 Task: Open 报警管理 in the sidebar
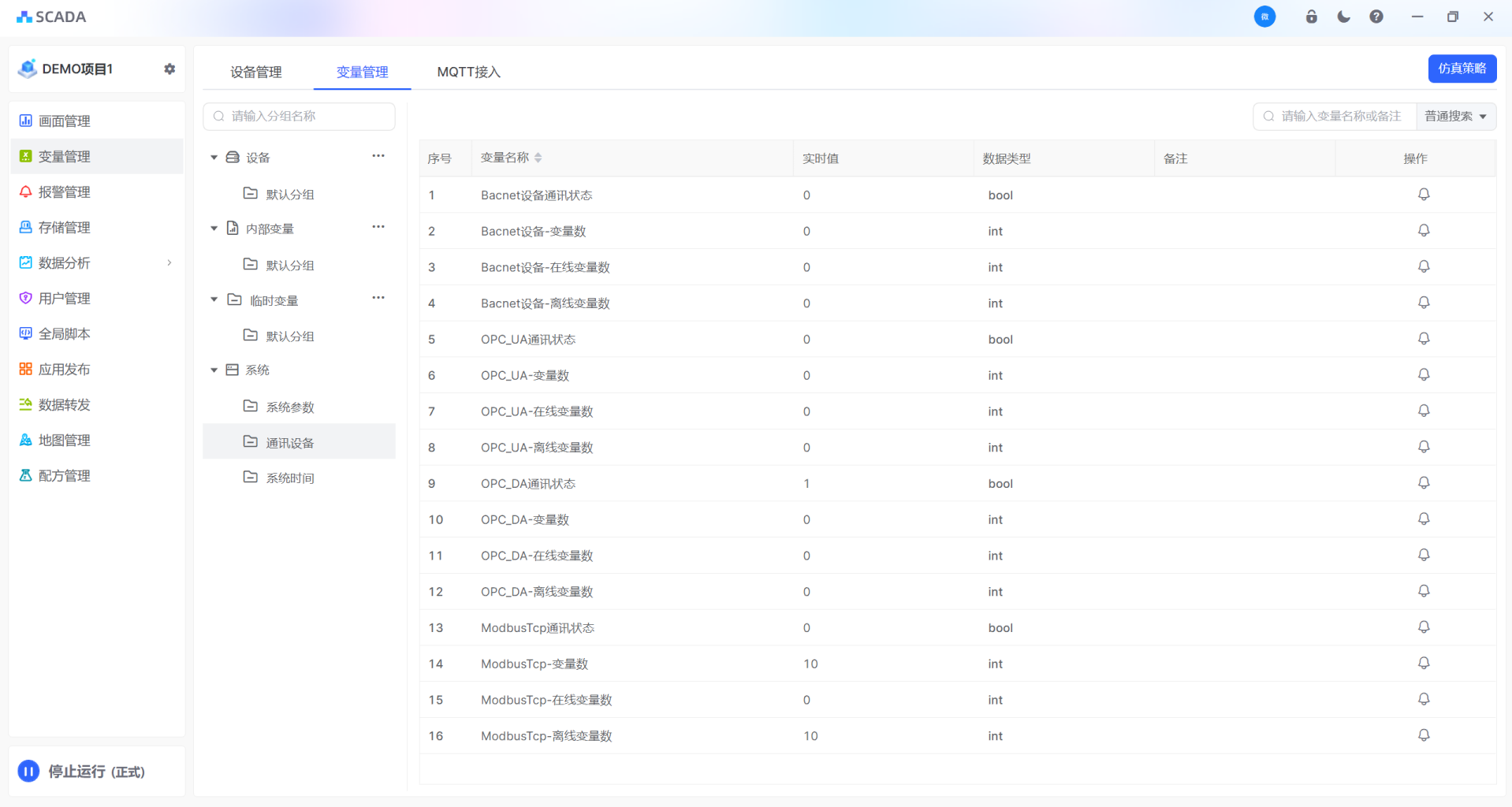(65, 192)
